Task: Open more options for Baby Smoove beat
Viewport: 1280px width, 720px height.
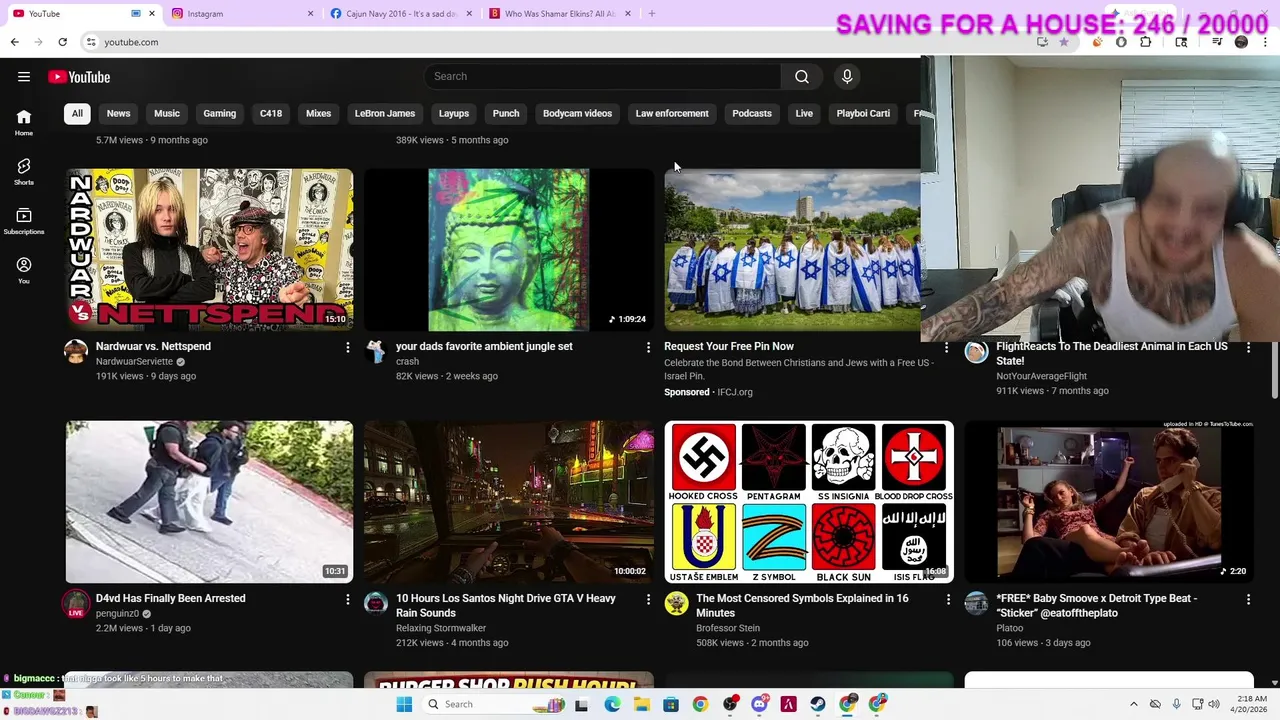Action: 1248,599
